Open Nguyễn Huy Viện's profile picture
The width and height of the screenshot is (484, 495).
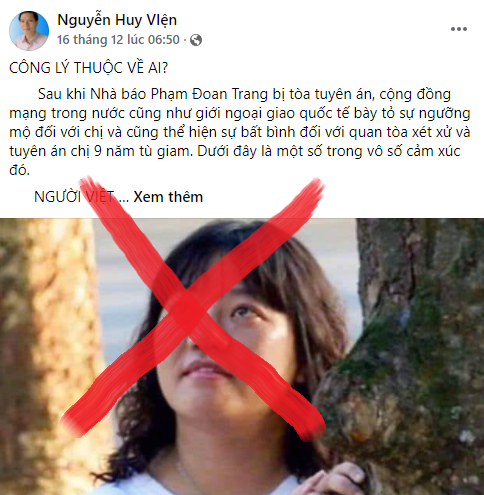tap(29, 31)
